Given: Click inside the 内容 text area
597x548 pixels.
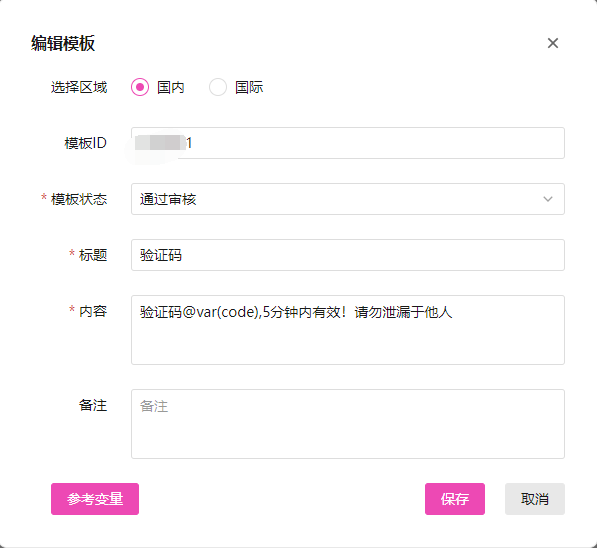Looking at the screenshot, I should (x=348, y=330).
